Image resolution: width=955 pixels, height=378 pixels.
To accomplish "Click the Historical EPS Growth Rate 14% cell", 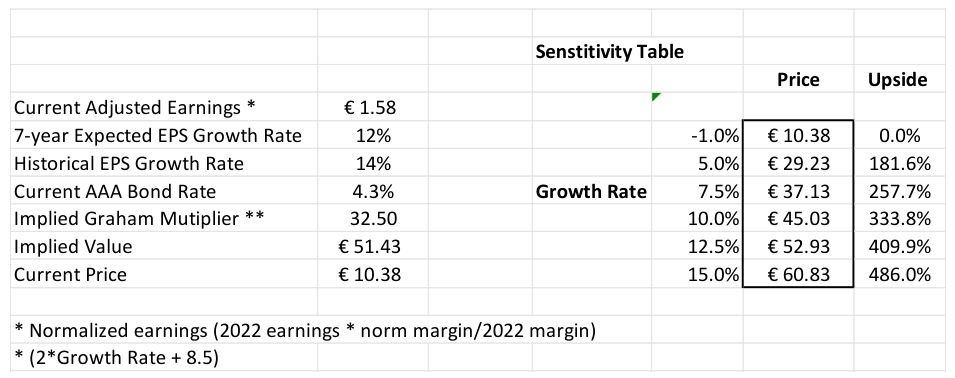I will [x=373, y=163].
